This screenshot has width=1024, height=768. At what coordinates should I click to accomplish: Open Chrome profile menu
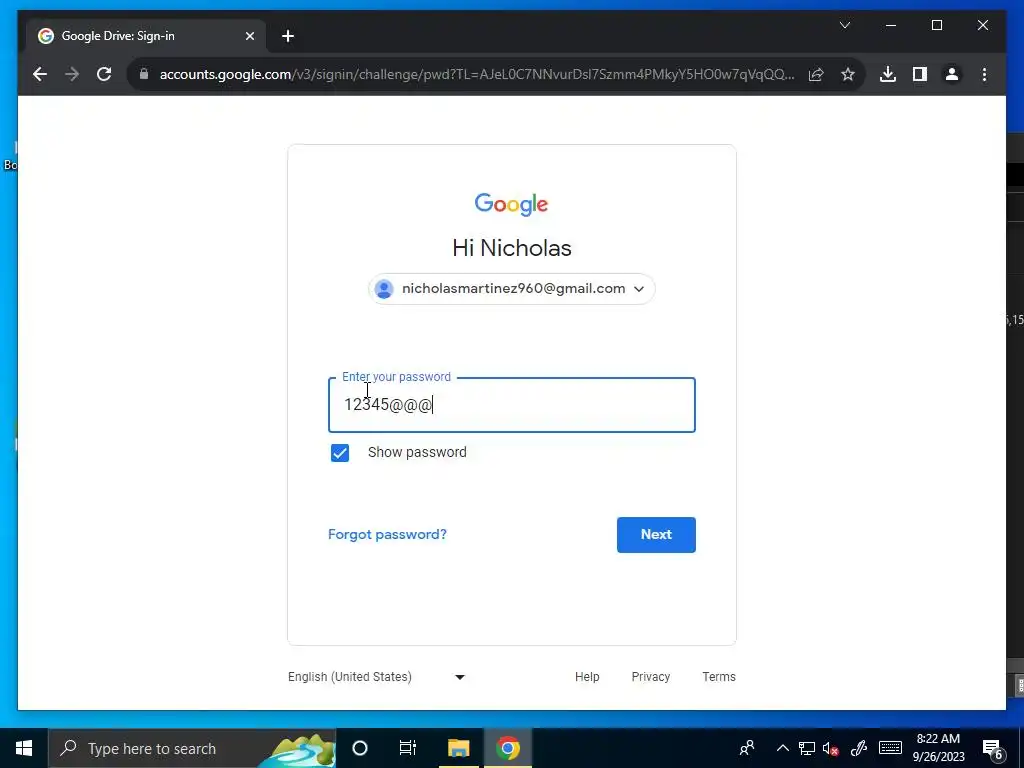[x=952, y=74]
